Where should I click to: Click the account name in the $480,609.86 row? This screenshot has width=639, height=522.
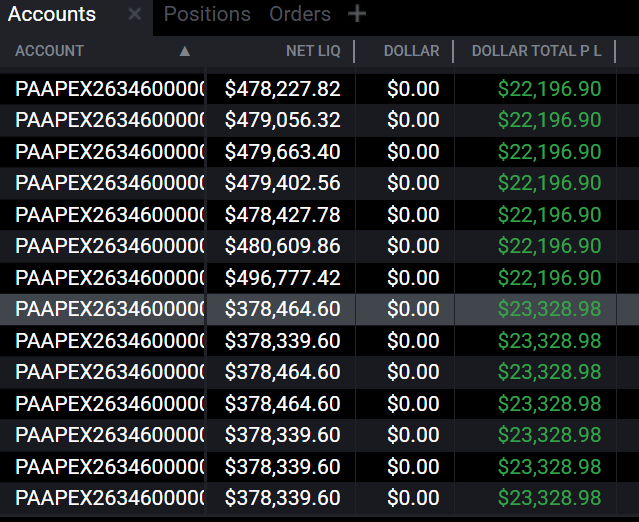[x=110, y=246]
